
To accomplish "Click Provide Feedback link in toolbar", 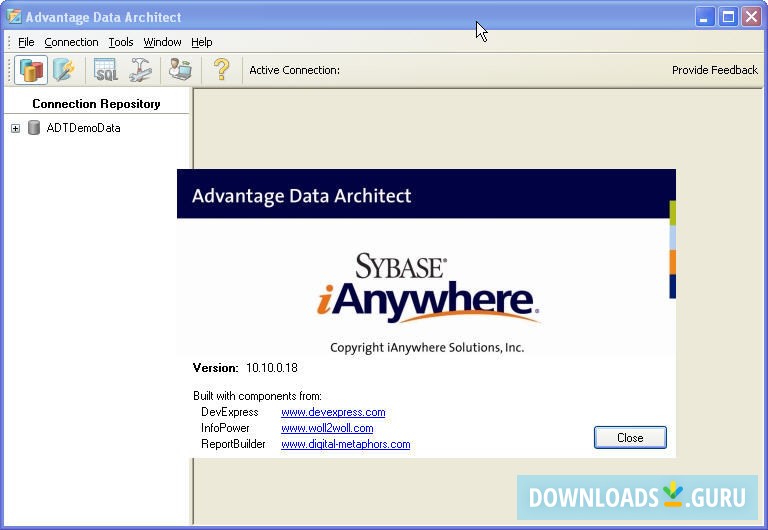I will 715,70.
